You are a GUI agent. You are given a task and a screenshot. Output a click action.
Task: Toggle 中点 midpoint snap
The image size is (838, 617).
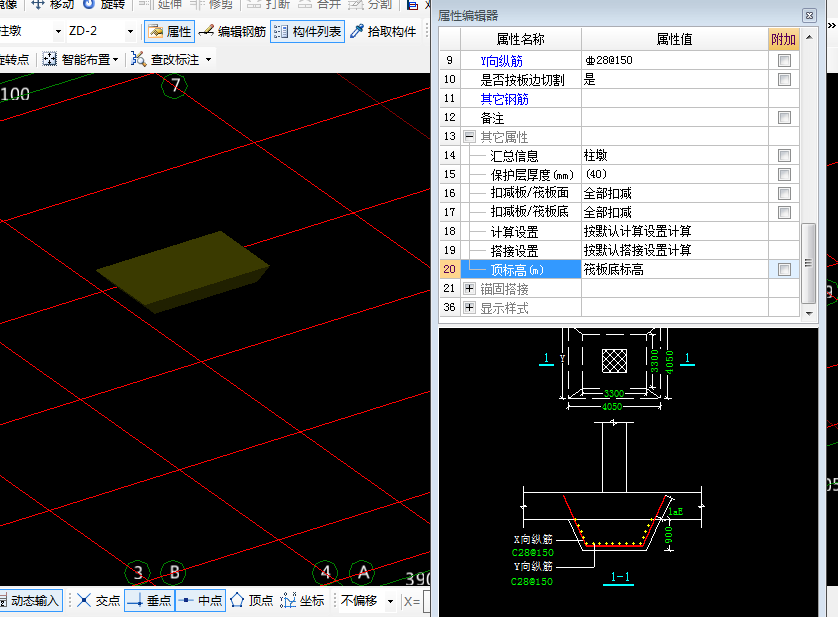point(200,600)
